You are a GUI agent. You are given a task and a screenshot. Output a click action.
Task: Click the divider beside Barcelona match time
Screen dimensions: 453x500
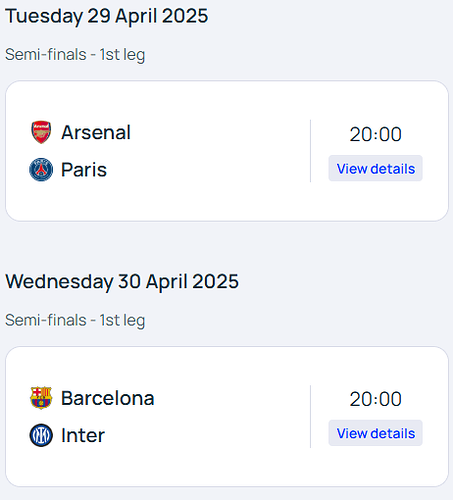pyautogui.click(x=310, y=416)
